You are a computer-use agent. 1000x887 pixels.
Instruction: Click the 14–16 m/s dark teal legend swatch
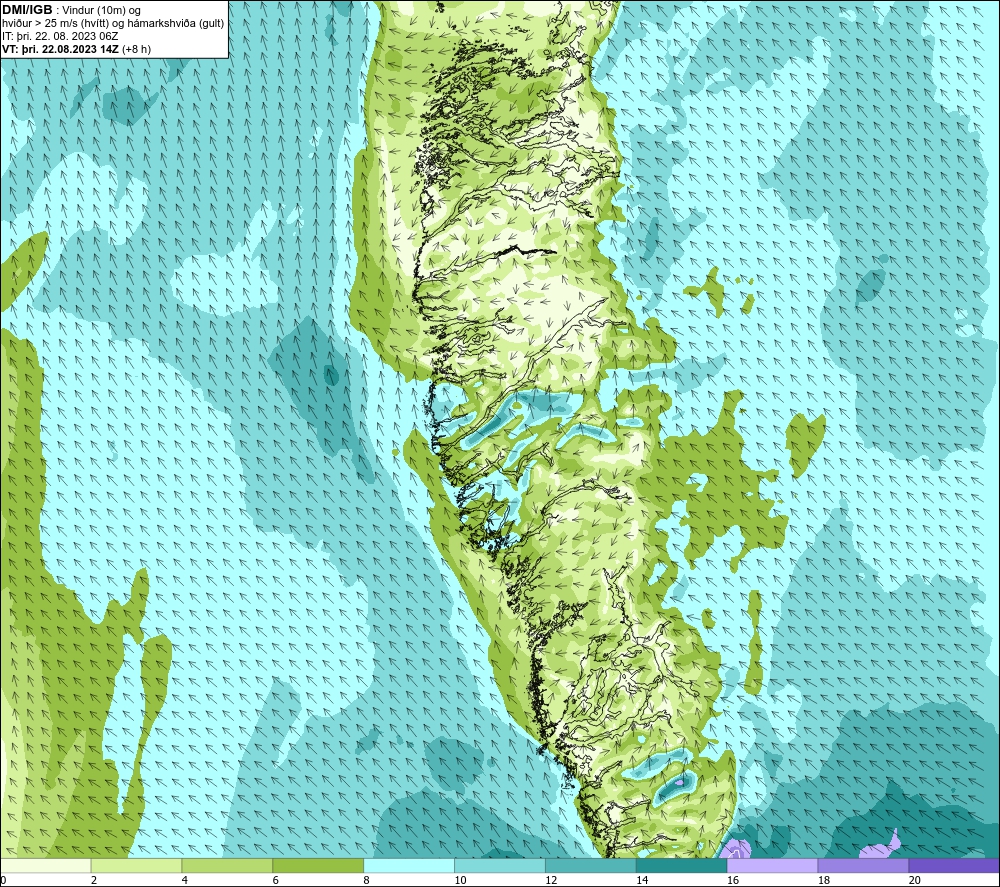point(682,866)
